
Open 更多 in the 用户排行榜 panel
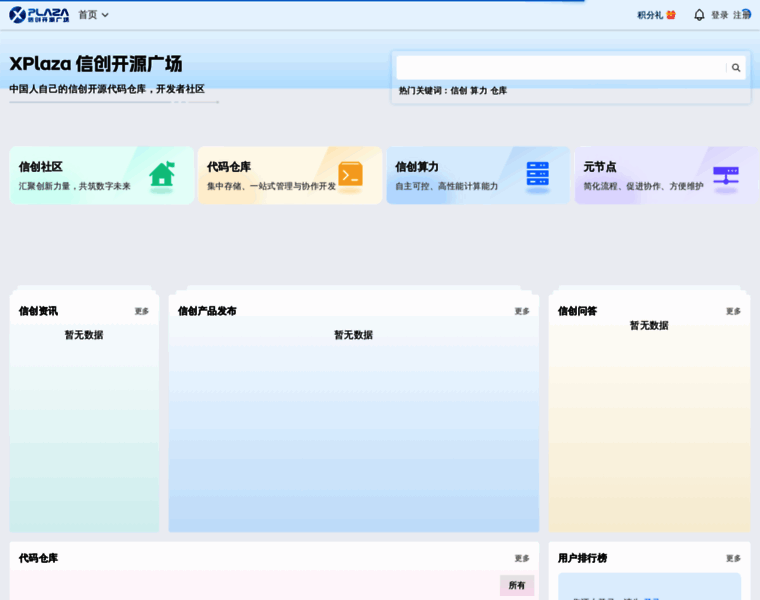pyautogui.click(x=733, y=558)
